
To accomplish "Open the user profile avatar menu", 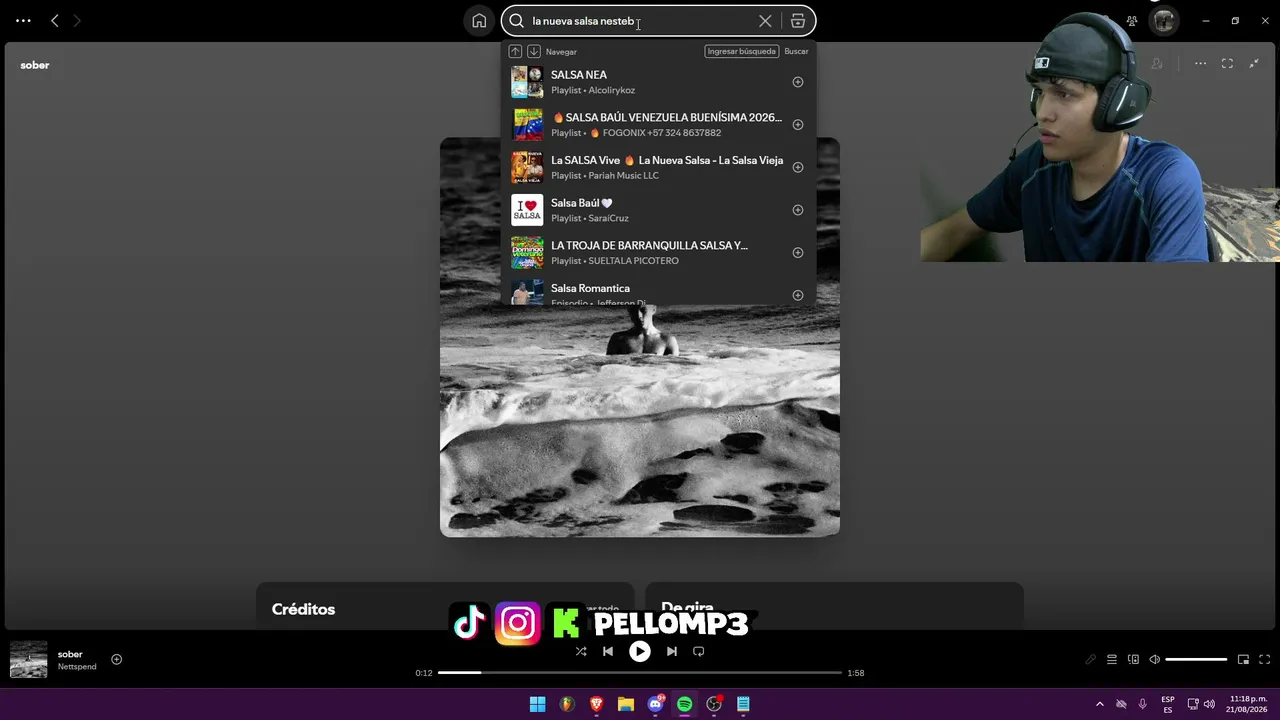I will pyautogui.click(x=1163, y=21).
